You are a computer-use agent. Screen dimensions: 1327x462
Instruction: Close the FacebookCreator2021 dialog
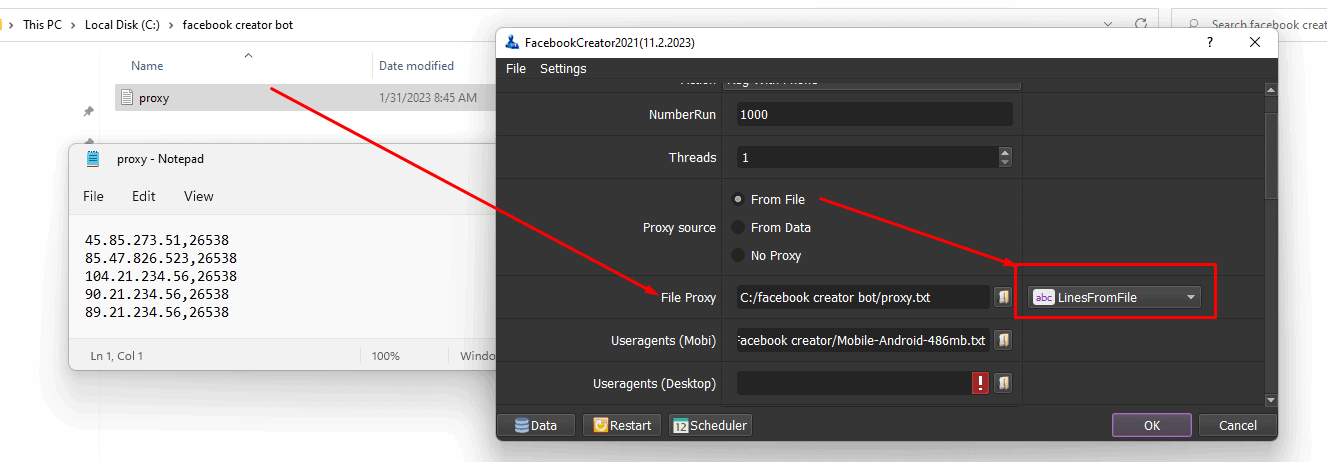click(1255, 42)
